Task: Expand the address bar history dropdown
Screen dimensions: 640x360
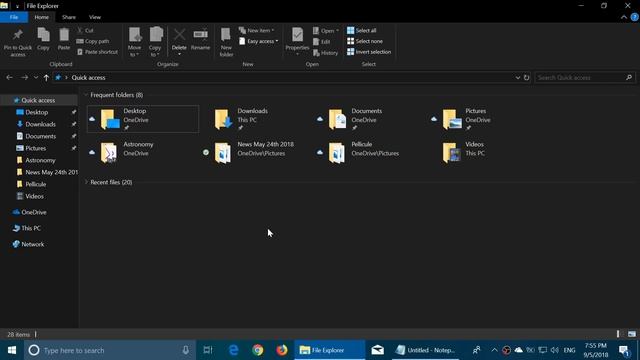Action: tap(517, 78)
